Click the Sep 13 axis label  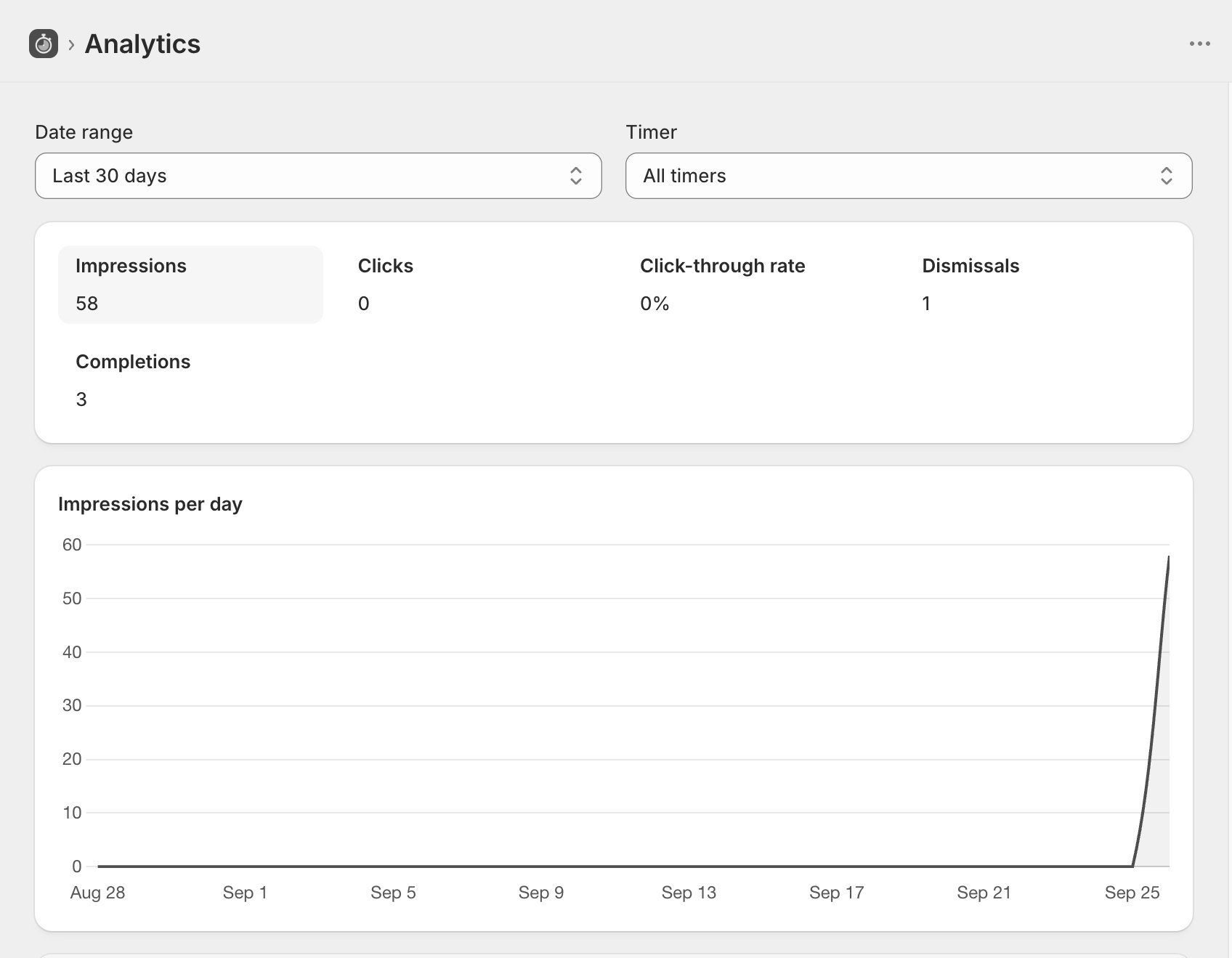[689, 893]
